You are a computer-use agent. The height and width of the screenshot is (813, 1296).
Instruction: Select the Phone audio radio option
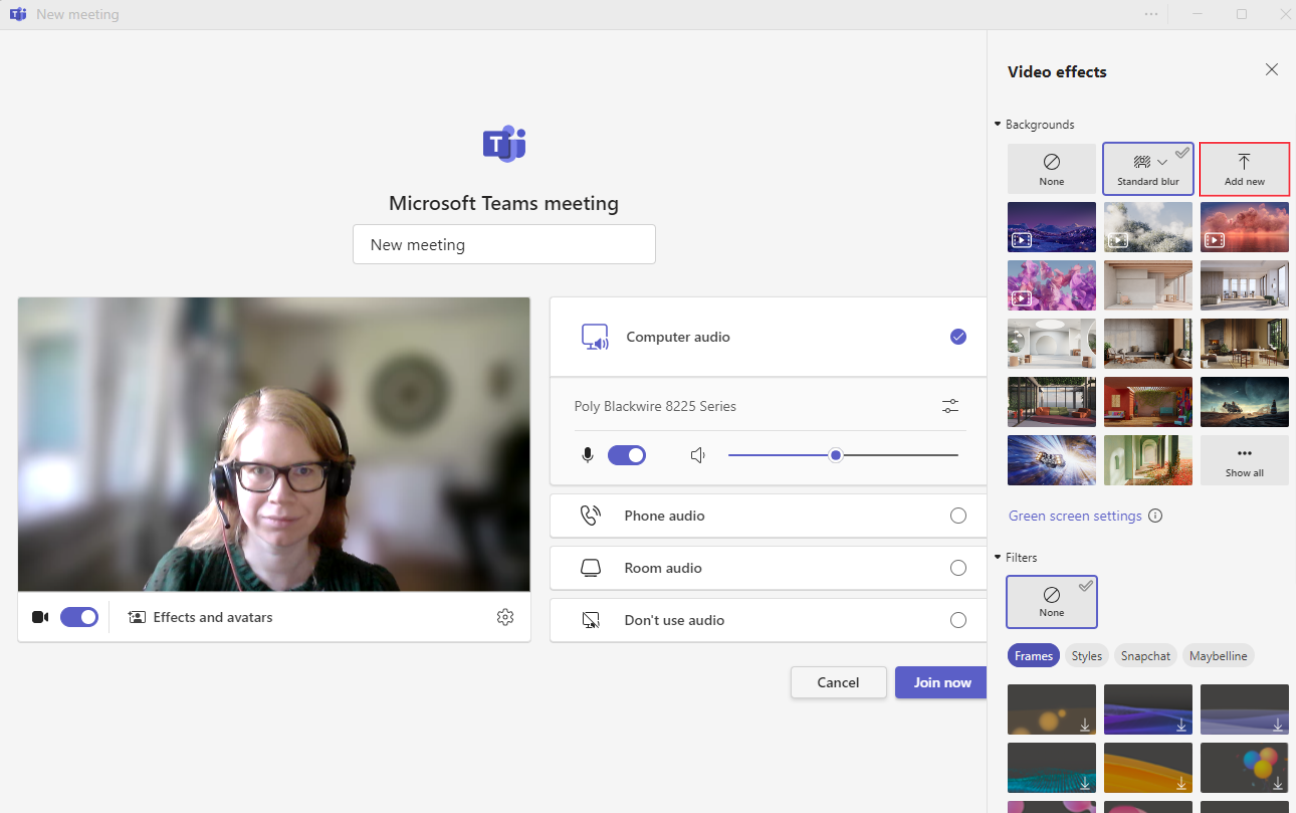coord(958,516)
